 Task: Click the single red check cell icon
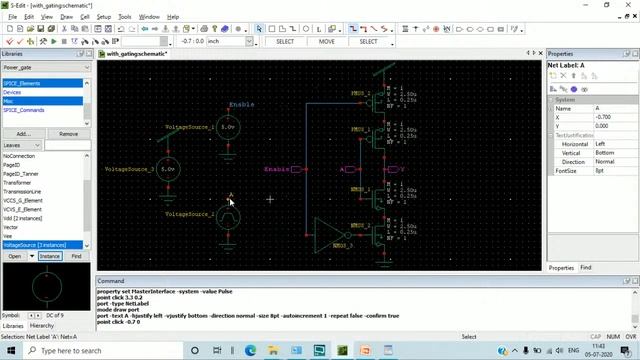[20, 41]
